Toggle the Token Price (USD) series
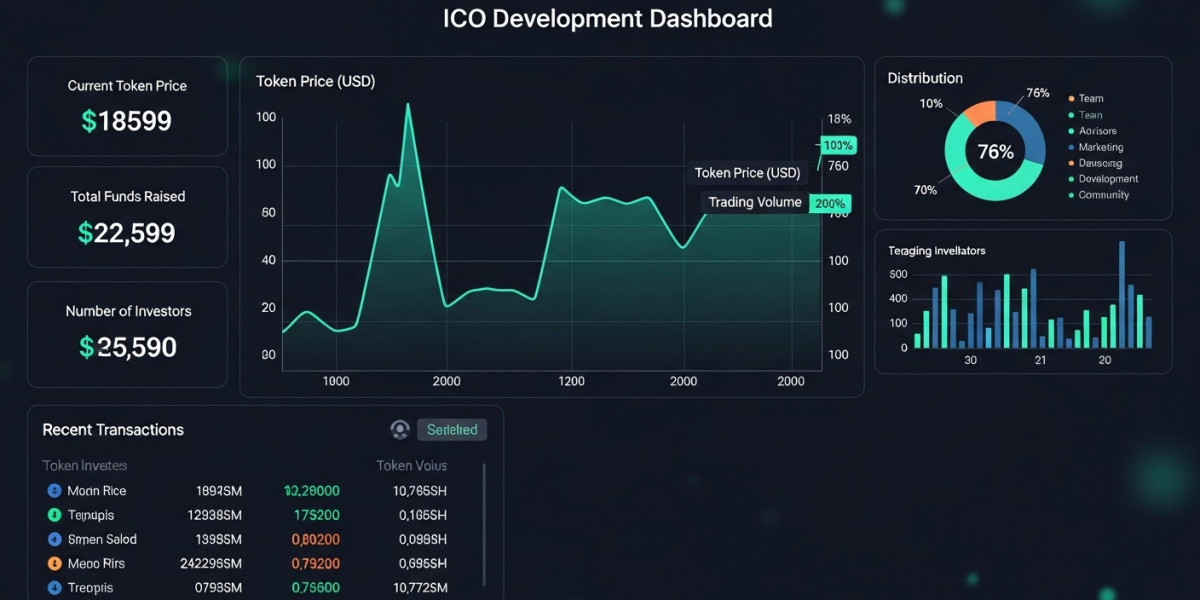1200x600 pixels. 747,172
